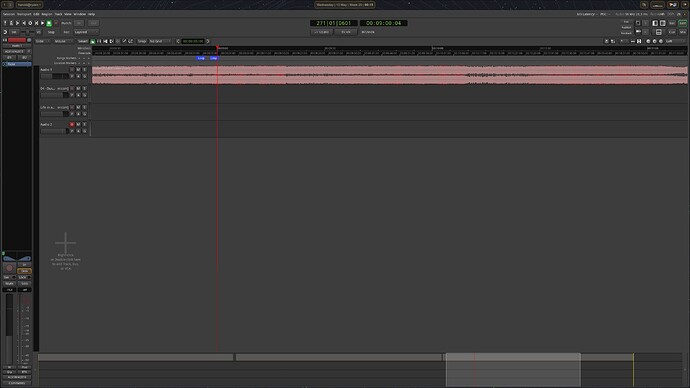Click the global record arm transport button
Screen dimensions: 690x388
click(56, 23)
